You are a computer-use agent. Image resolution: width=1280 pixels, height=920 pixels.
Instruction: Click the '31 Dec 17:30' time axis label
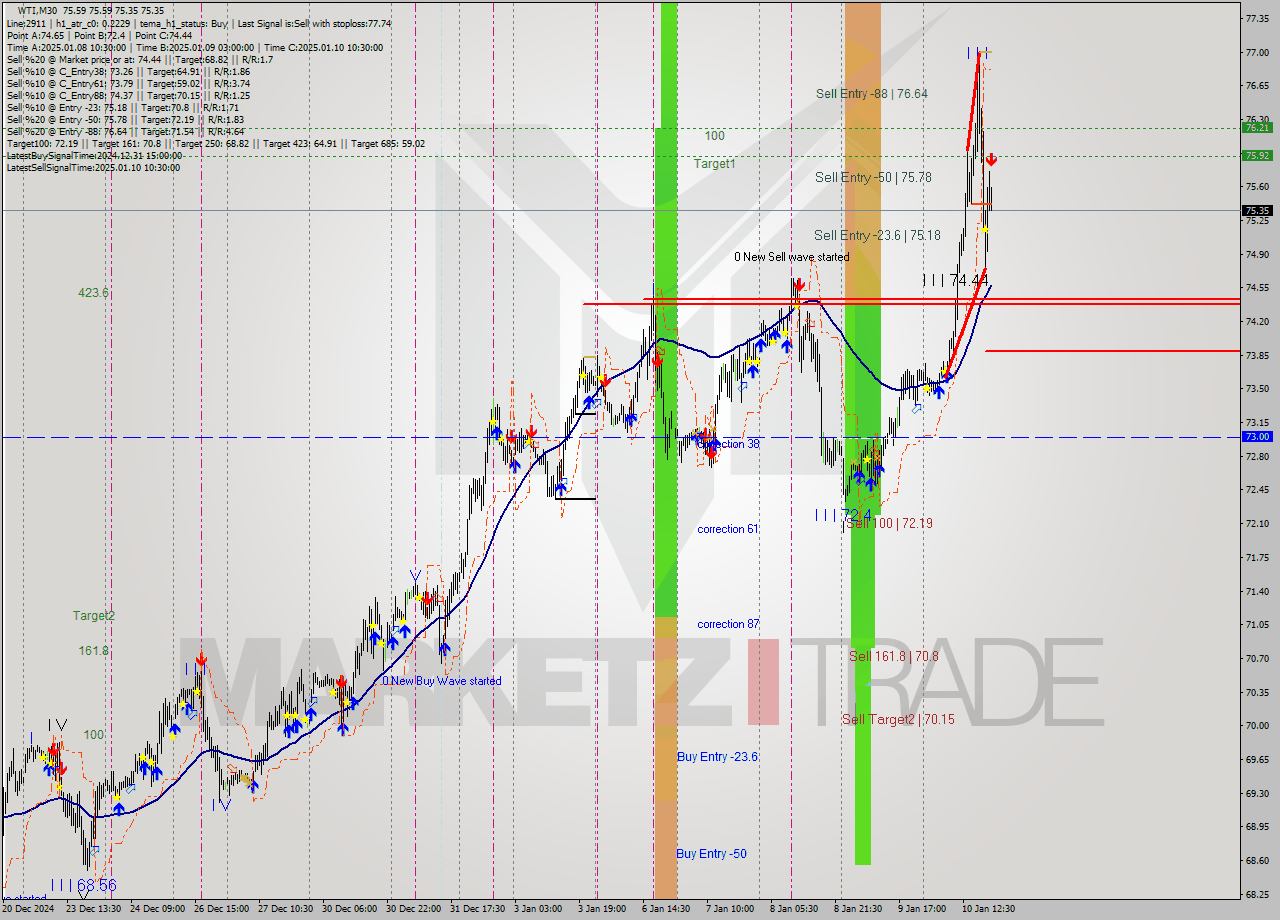tap(479, 909)
